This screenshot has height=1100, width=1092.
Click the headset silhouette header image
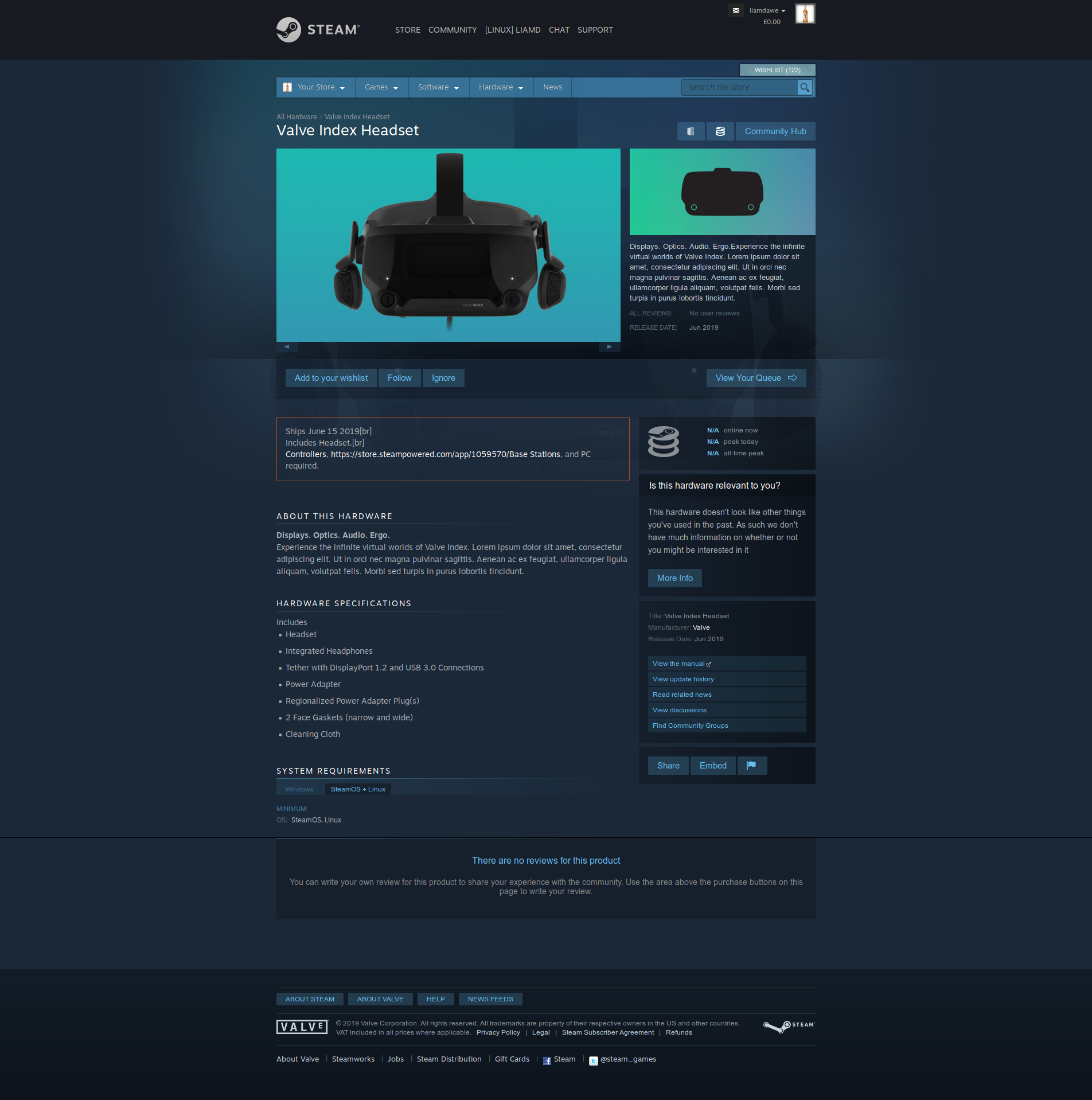point(723,192)
